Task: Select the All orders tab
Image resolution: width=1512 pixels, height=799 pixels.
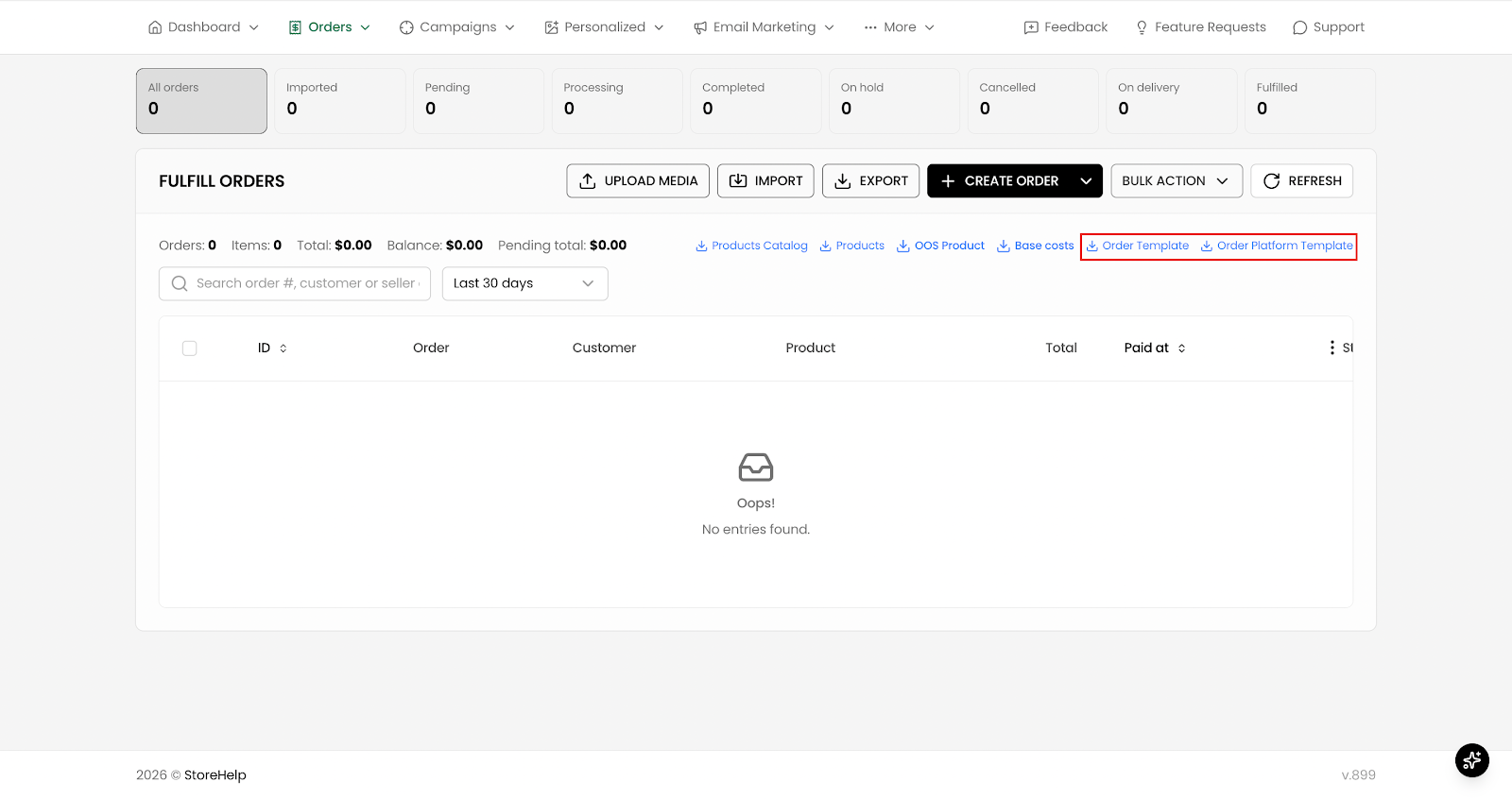Action: click(201, 101)
